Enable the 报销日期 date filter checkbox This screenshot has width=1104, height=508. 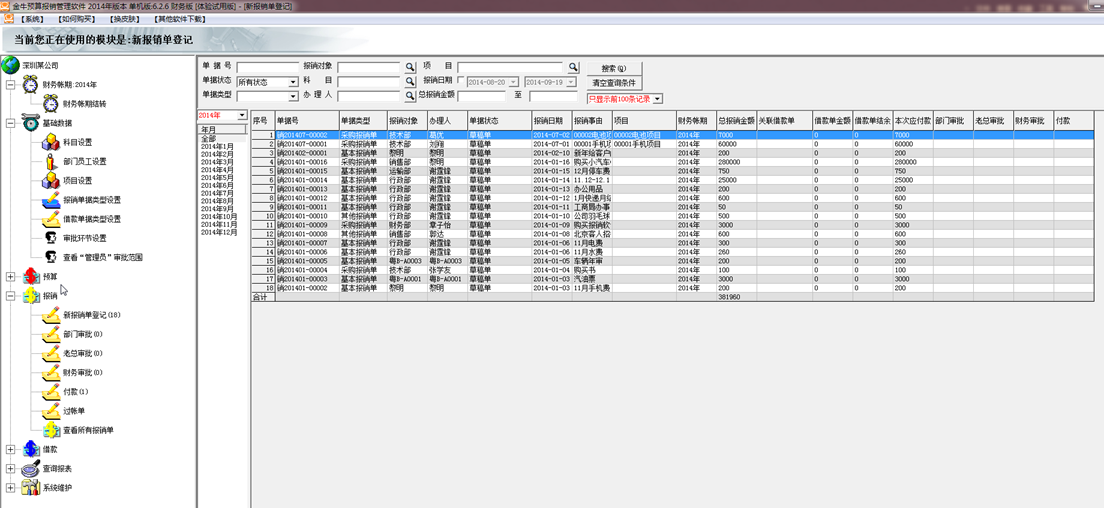point(460,81)
